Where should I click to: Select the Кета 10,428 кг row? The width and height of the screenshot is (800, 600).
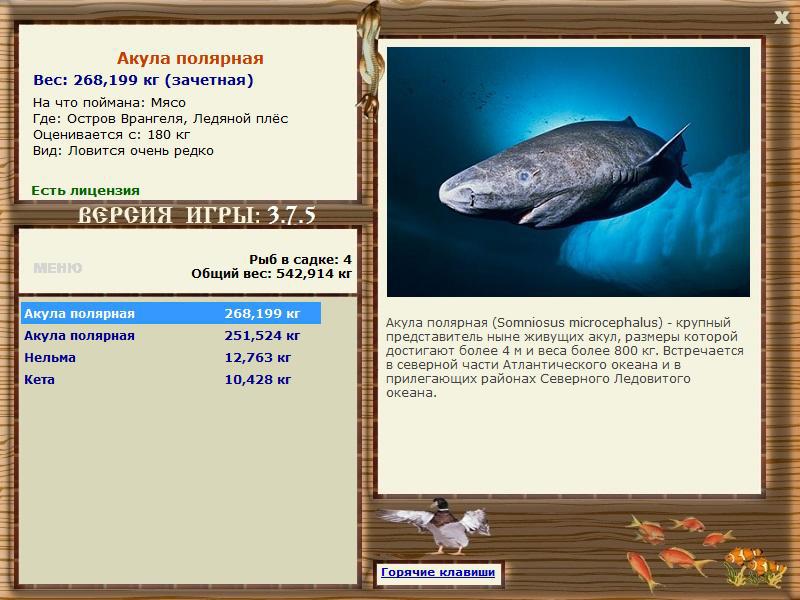pyautogui.click(x=171, y=379)
